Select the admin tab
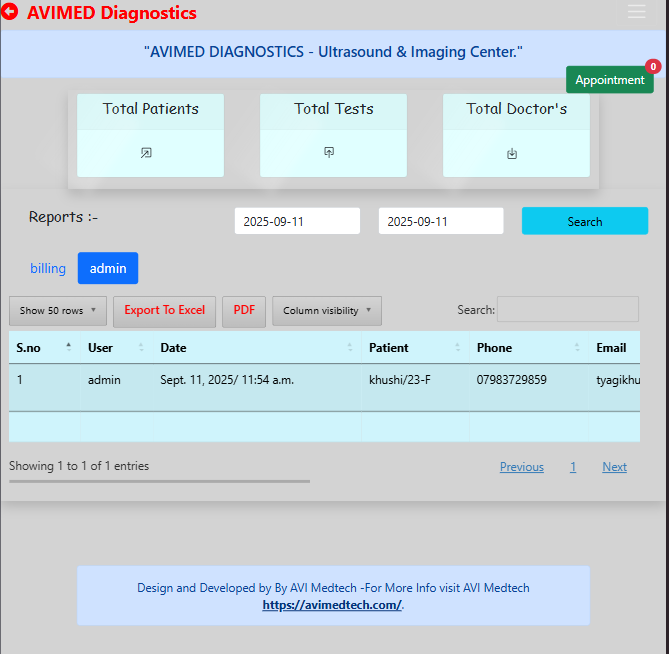The image size is (669, 654). pos(108,268)
